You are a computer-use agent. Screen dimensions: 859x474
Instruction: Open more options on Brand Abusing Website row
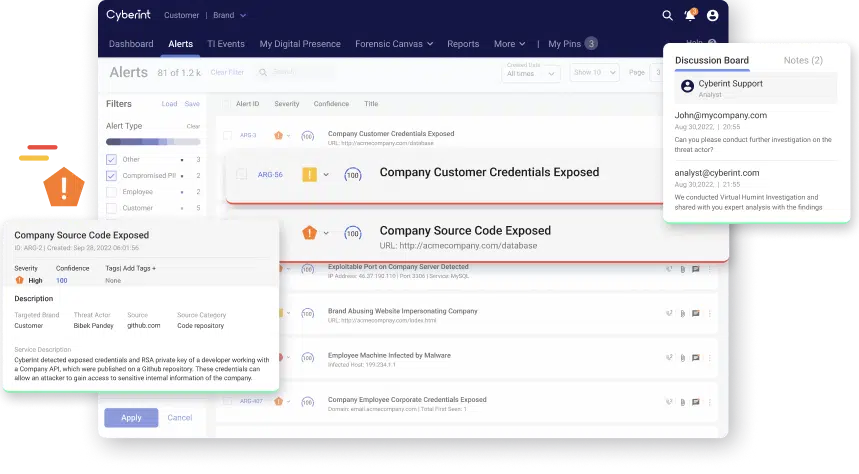[709, 313]
